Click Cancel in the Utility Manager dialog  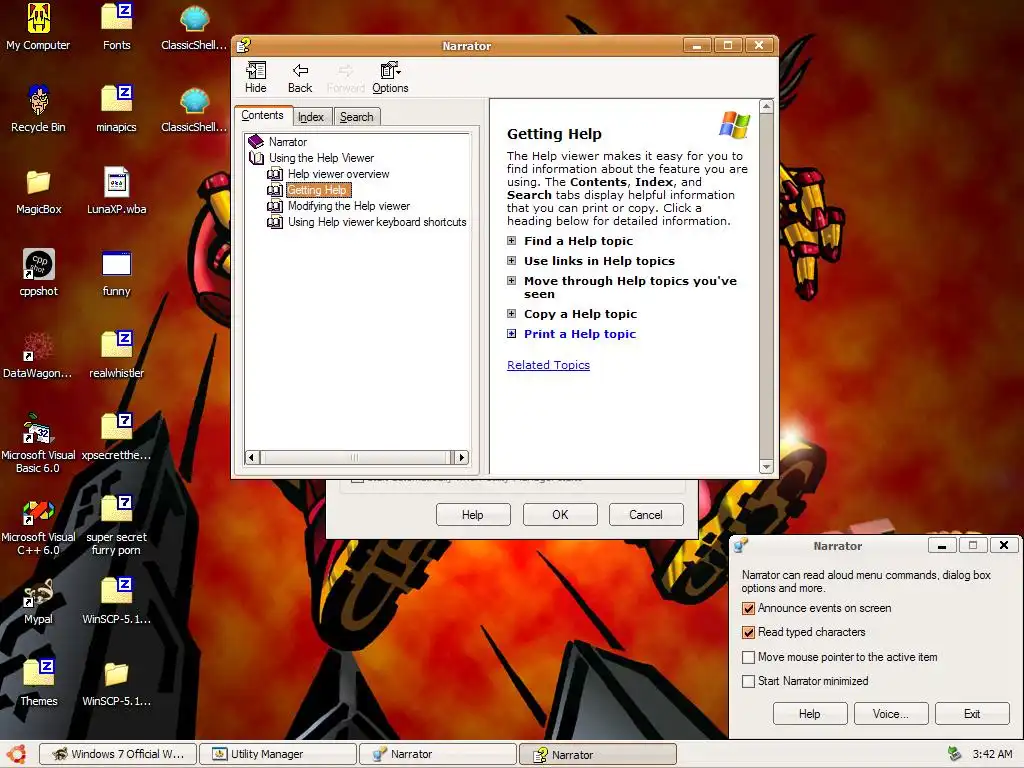click(x=646, y=515)
